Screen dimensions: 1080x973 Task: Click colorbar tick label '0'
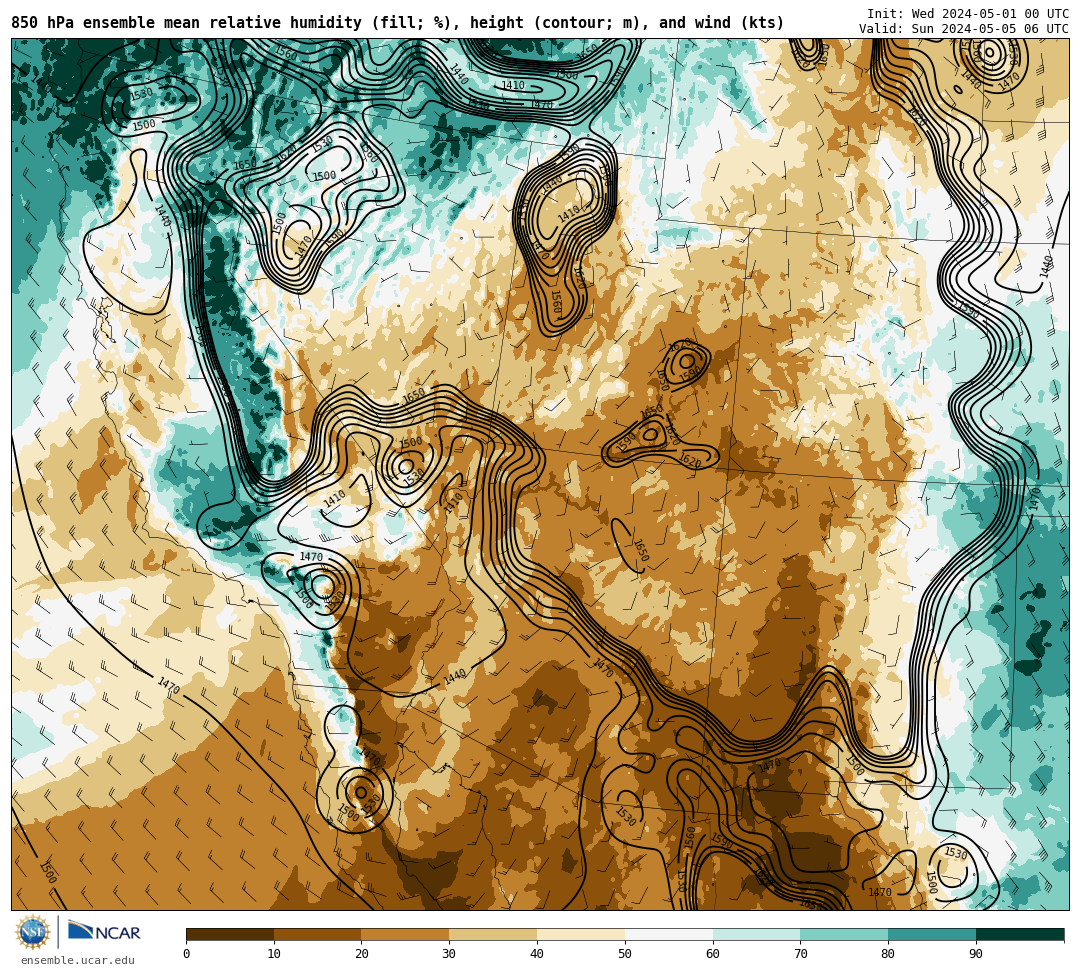tap(187, 954)
